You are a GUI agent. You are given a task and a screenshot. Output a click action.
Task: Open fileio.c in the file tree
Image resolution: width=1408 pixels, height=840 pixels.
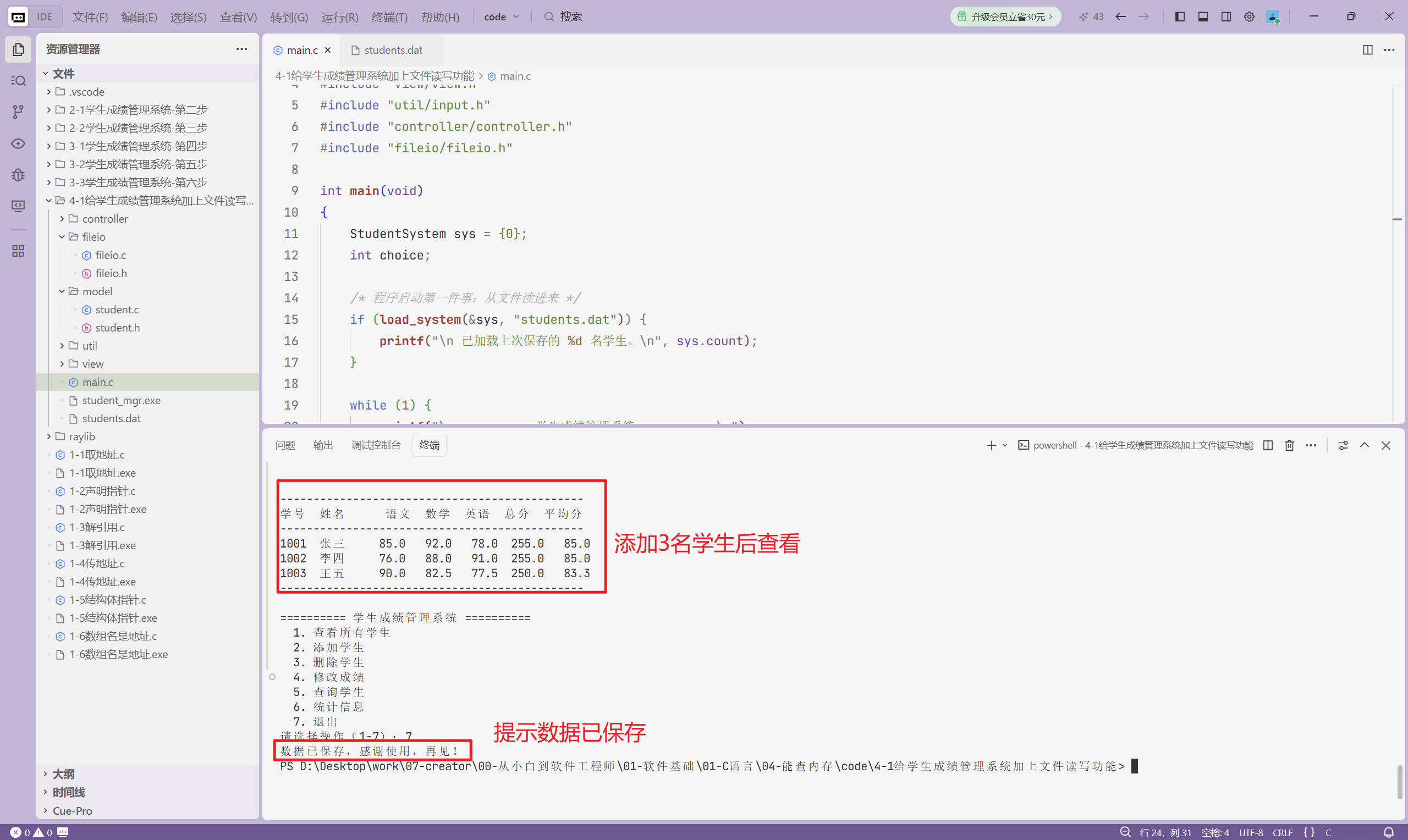click(147, 255)
